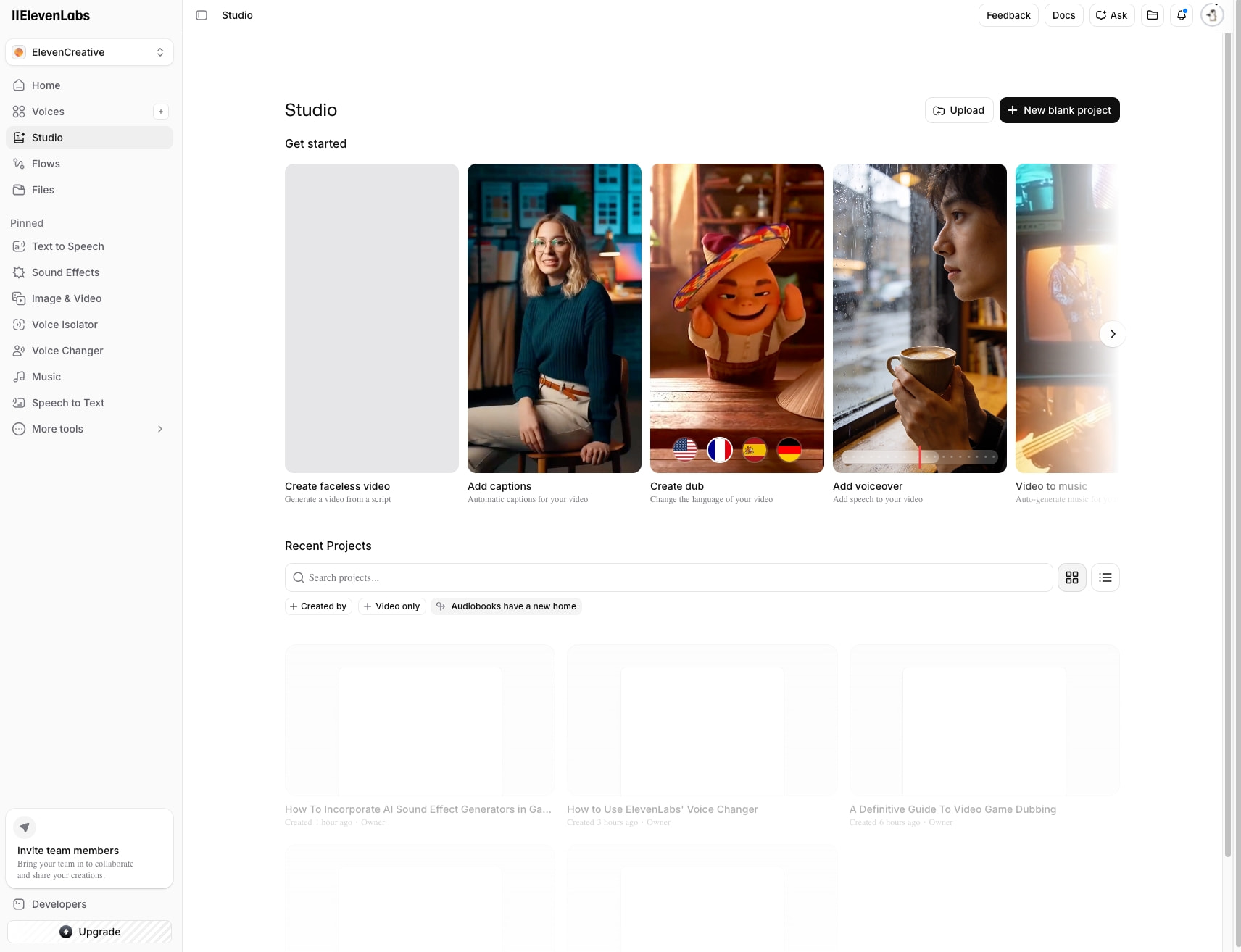
Task: Open user profile avatar
Action: point(1212,15)
